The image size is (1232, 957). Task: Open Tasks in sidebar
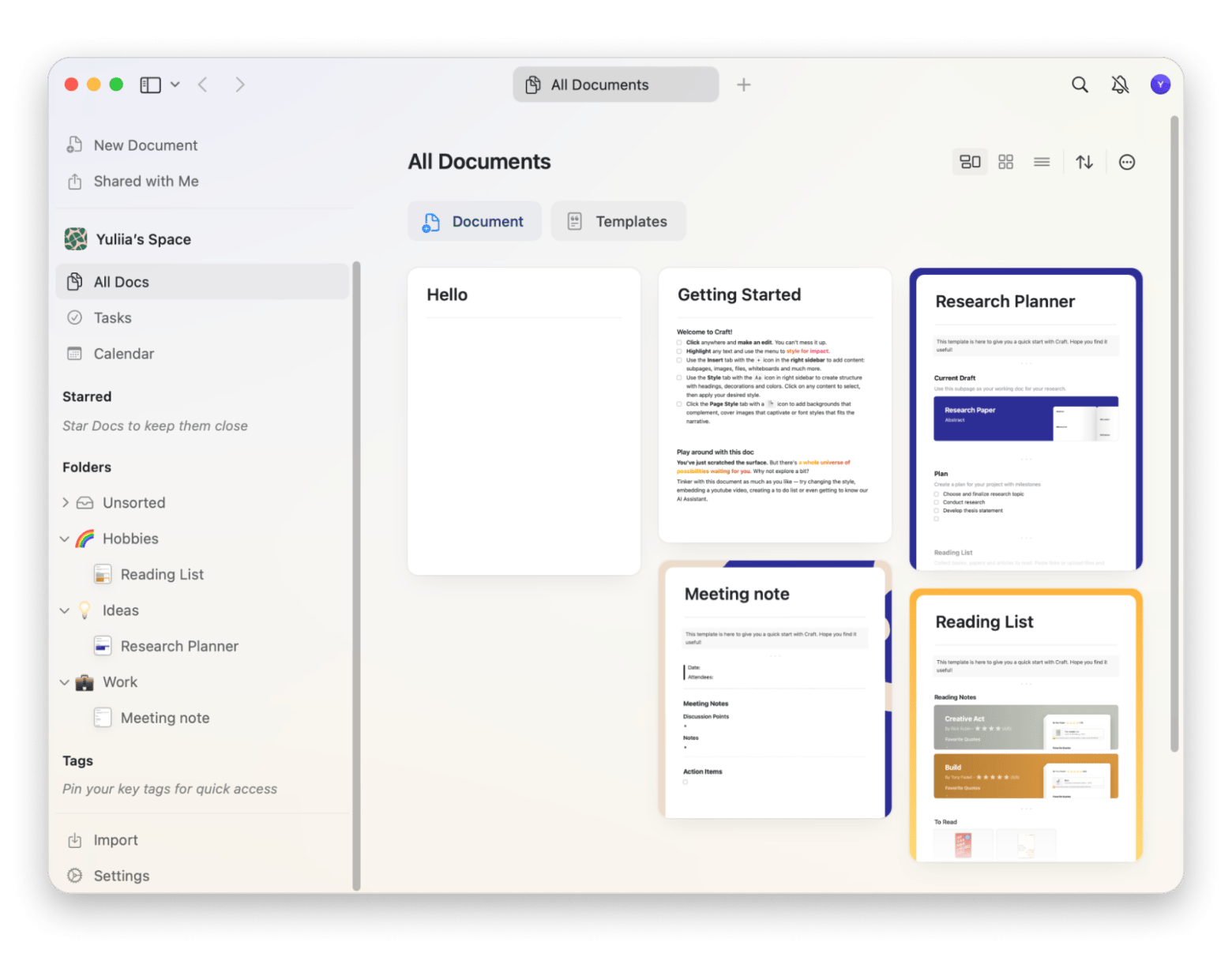click(x=202, y=317)
